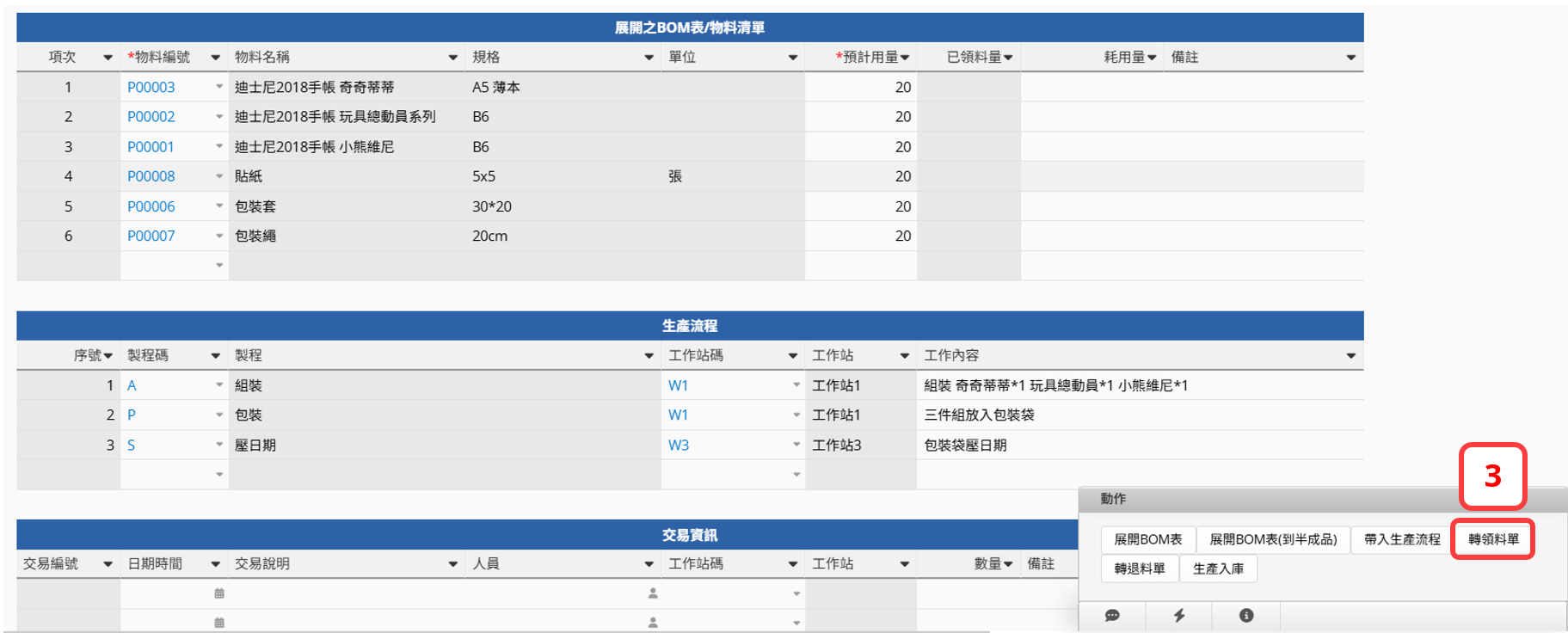Open filter dropdown on 項次 column
Image resolution: width=1568 pixels, height=633 pixels.
pyautogui.click(x=108, y=58)
